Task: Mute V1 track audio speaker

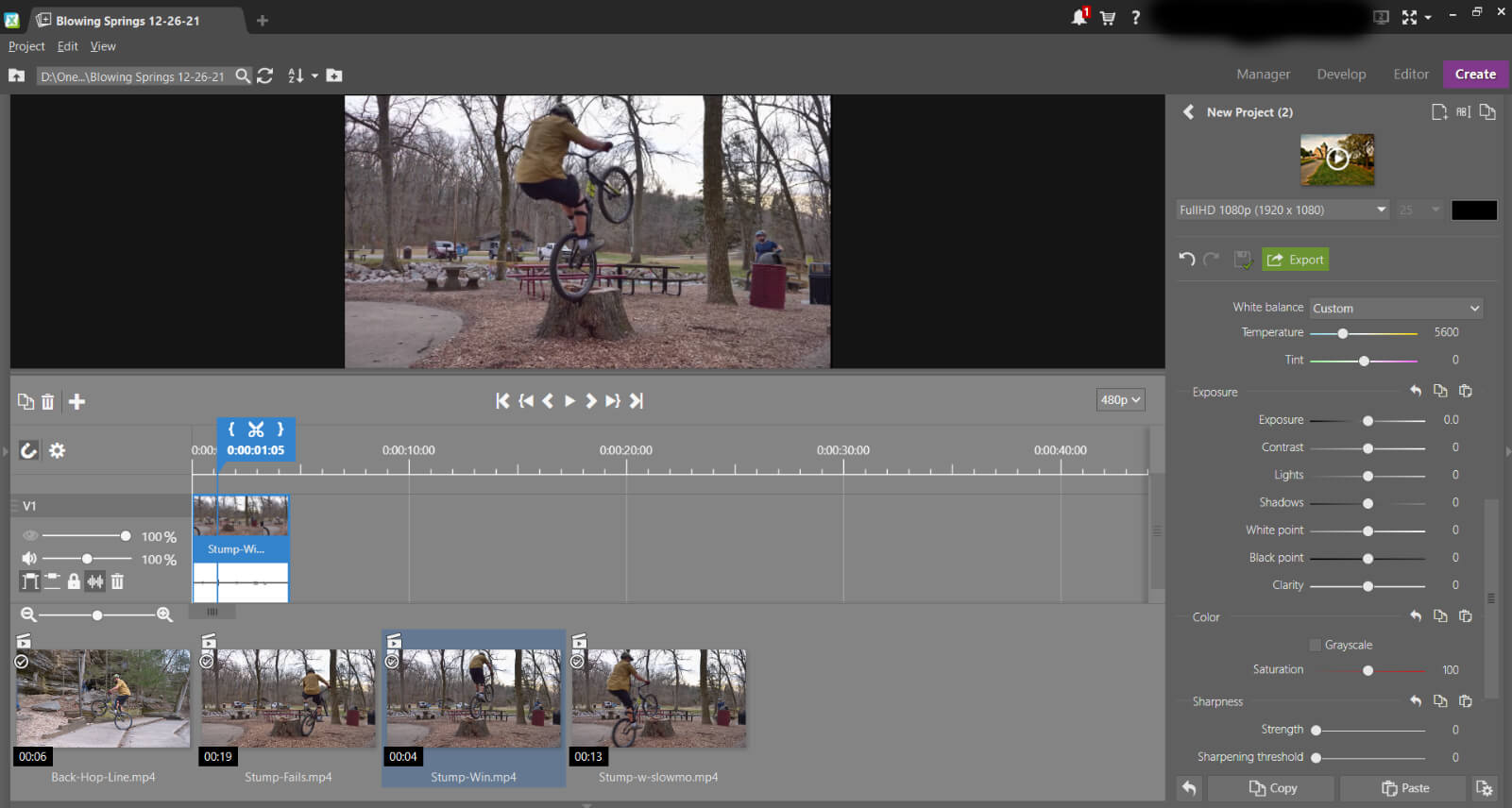Action: point(29,559)
